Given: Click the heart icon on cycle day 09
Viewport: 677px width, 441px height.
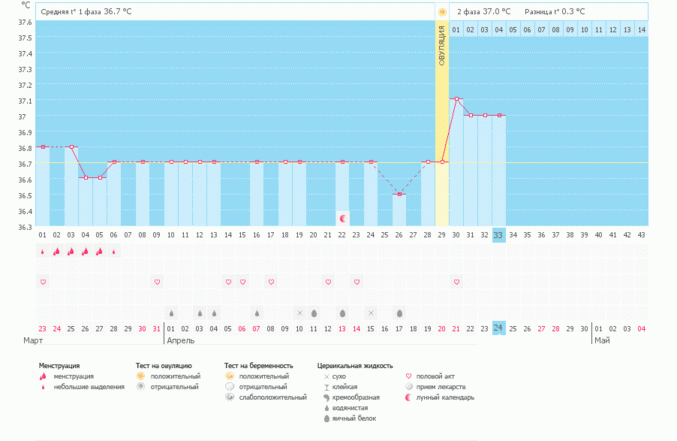Looking at the screenshot, I should (157, 282).
